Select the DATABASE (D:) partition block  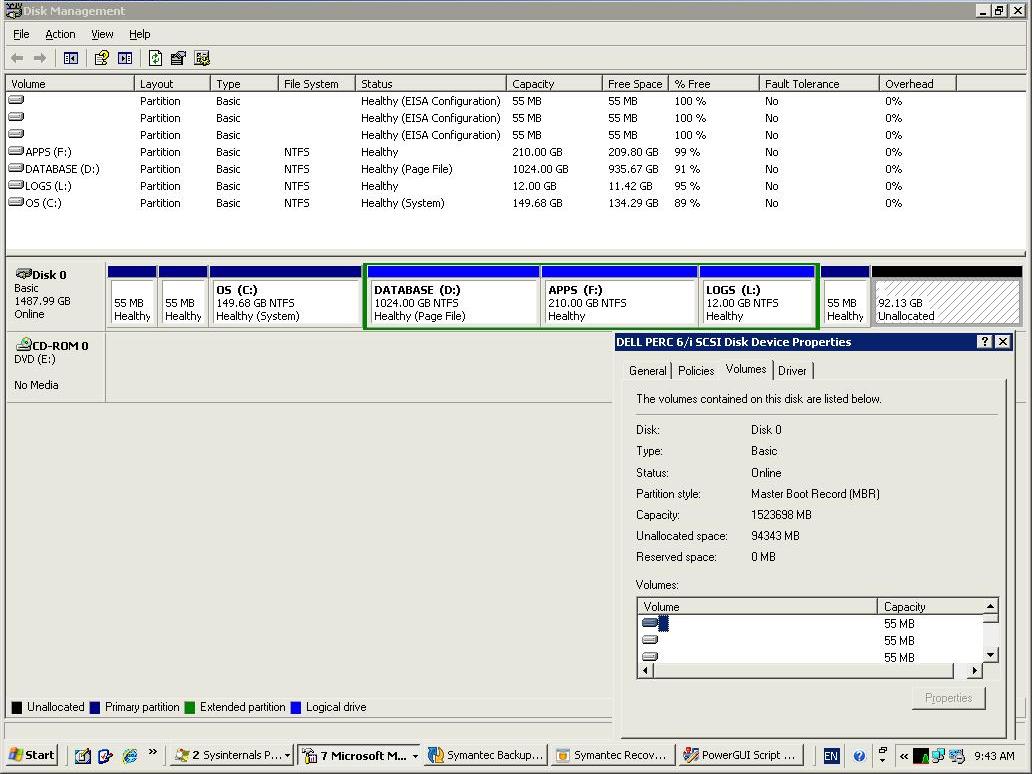point(452,296)
